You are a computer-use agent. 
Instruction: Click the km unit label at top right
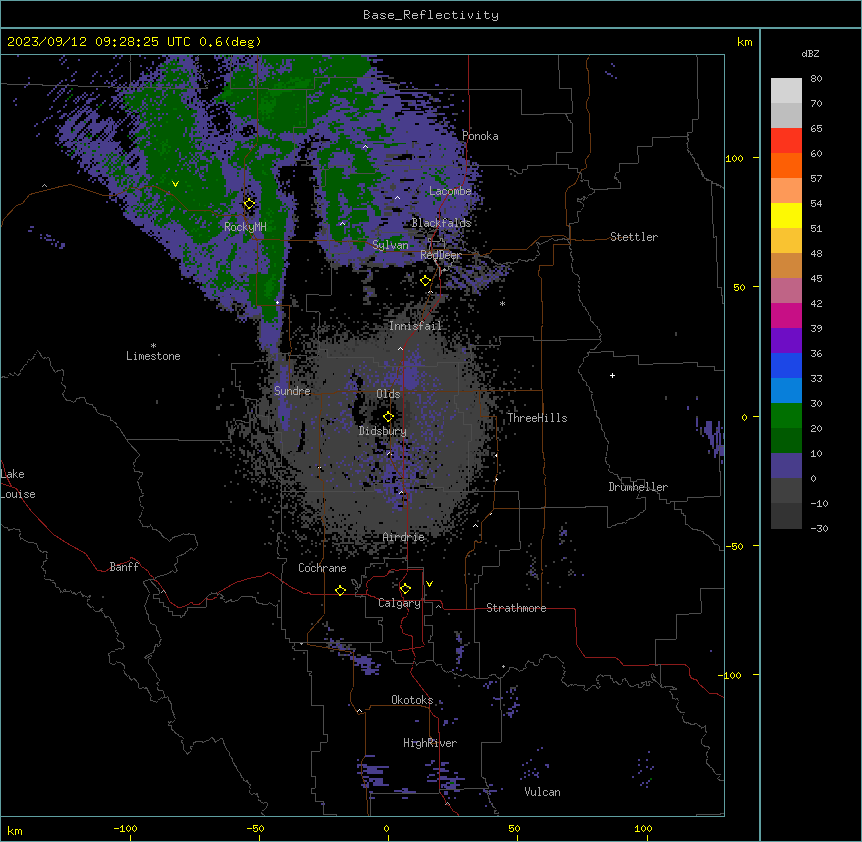click(x=744, y=42)
